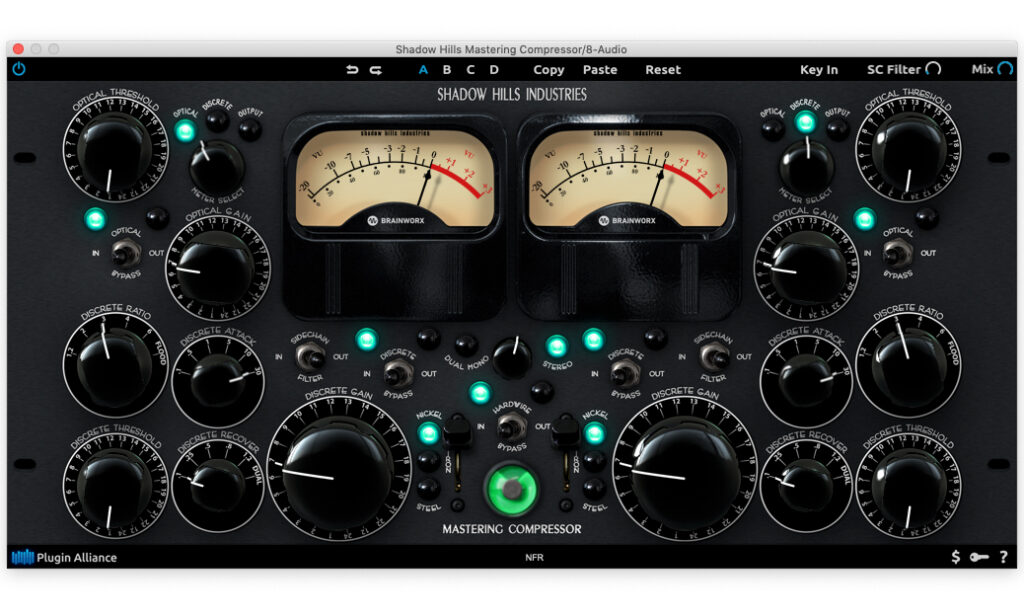Click the left VU meter

click(x=394, y=179)
